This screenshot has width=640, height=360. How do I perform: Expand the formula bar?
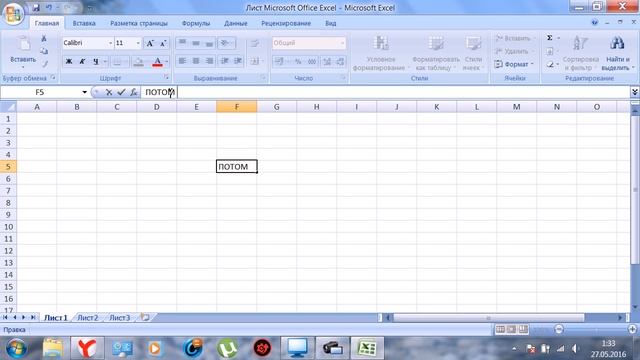[x=635, y=92]
